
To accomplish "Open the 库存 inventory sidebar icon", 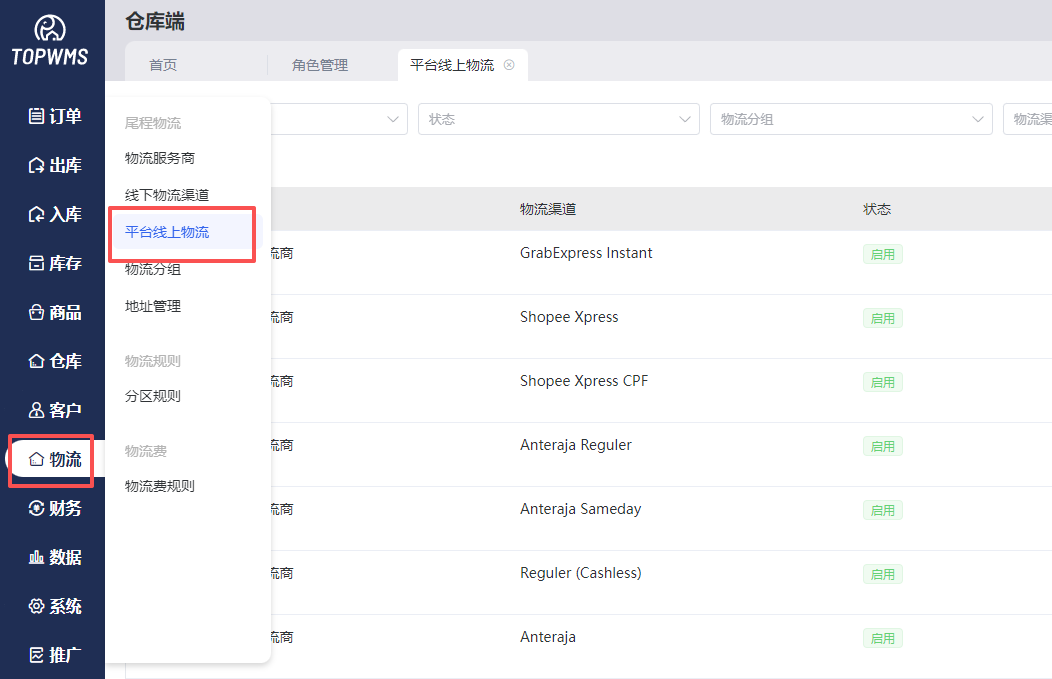I will click(37, 263).
